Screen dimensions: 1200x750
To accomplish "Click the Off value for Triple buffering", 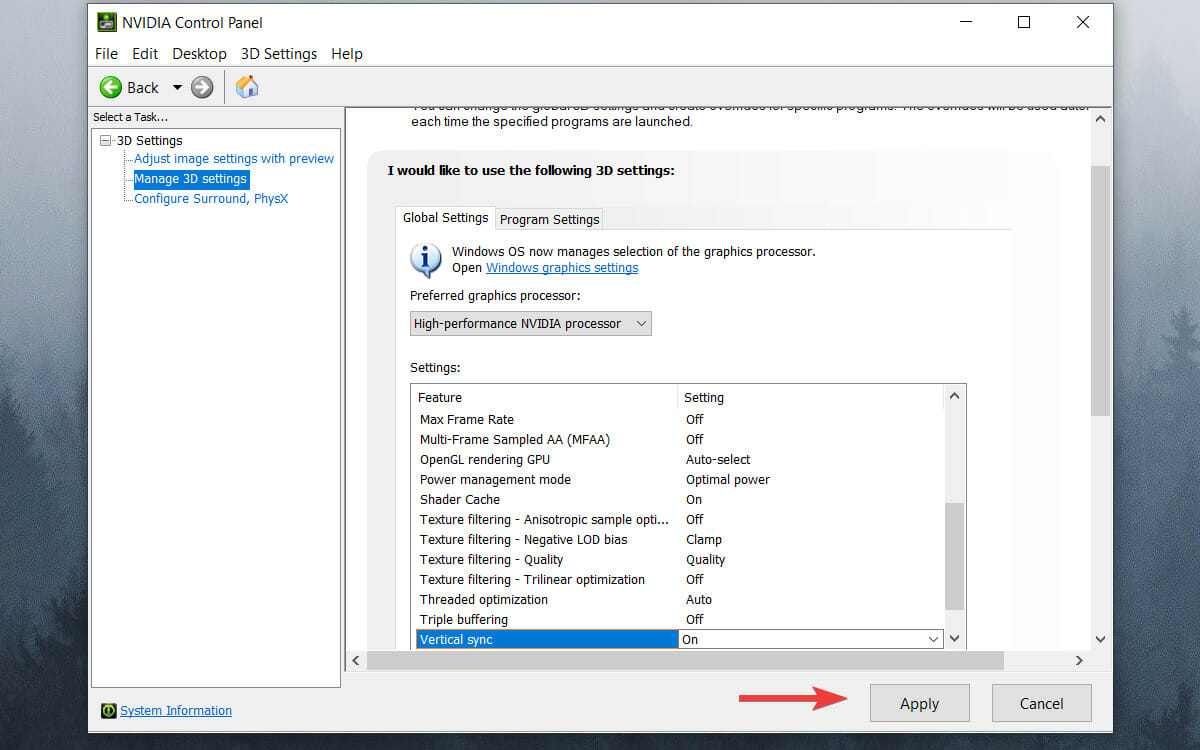I will pos(695,620).
